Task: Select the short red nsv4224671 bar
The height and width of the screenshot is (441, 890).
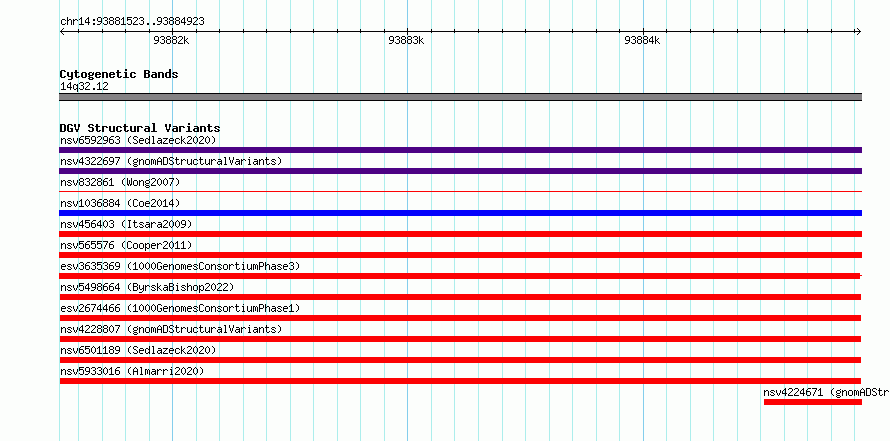Action: coord(813,402)
